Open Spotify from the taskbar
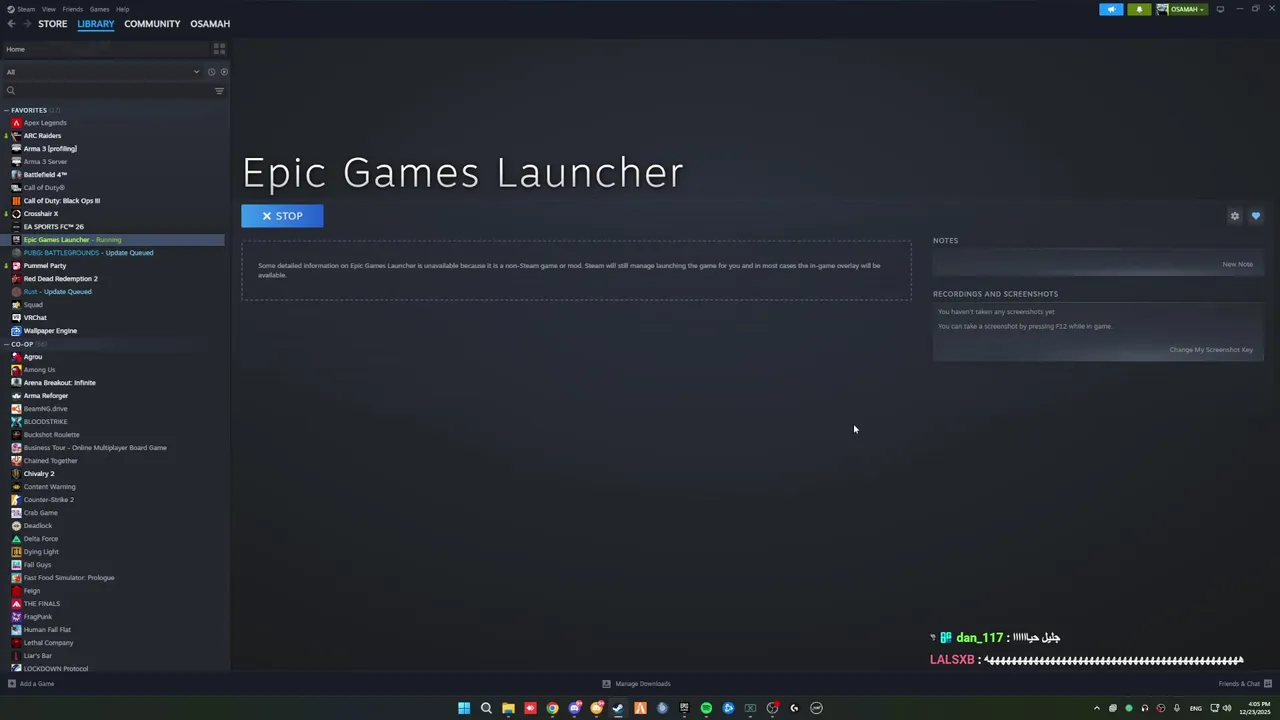1280x720 pixels. point(706,708)
